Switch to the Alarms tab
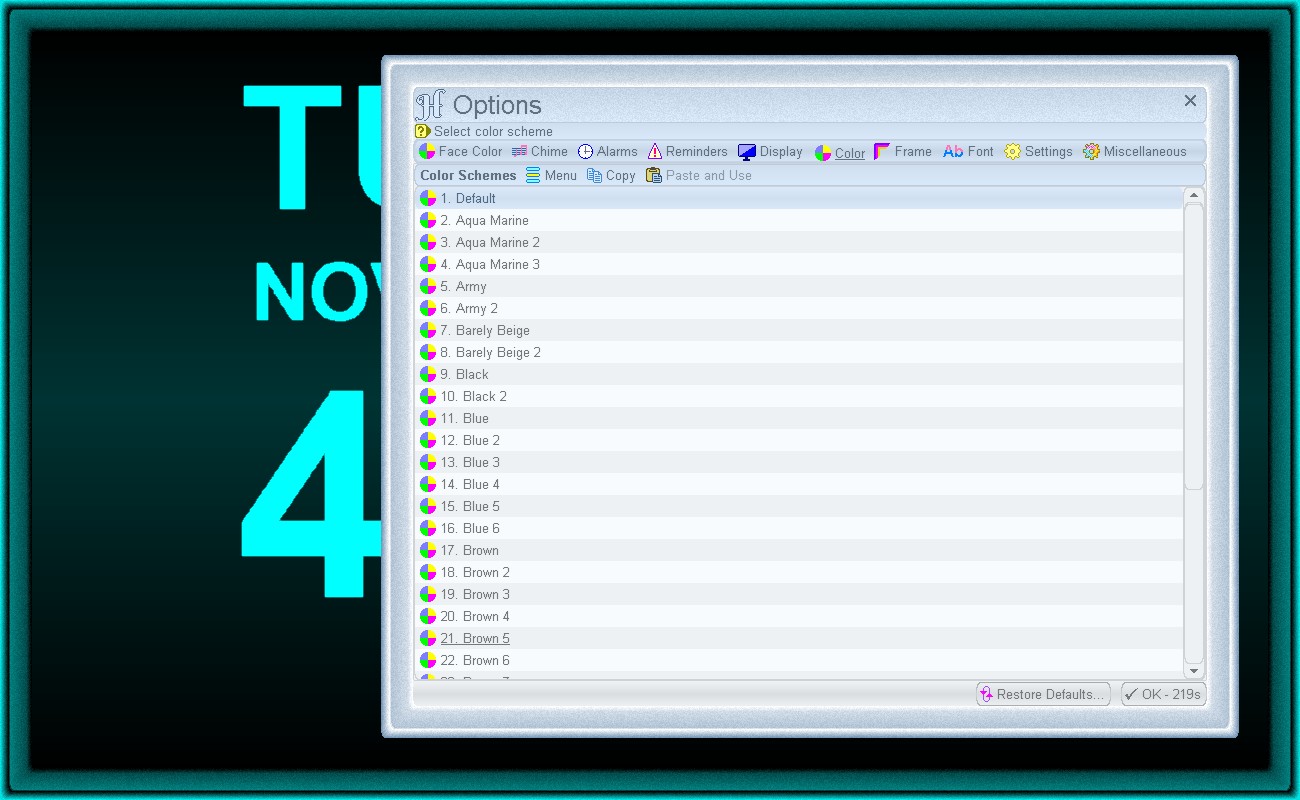The height and width of the screenshot is (800, 1300). point(607,152)
